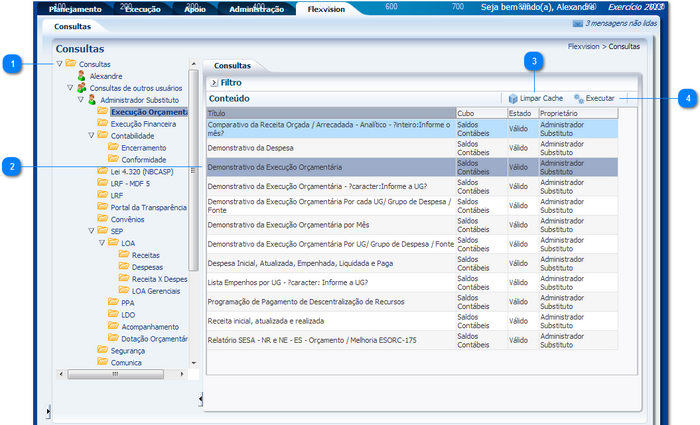700x425 pixels.
Task: Click the Execução Financeira folder icon
Action: tap(102, 124)
